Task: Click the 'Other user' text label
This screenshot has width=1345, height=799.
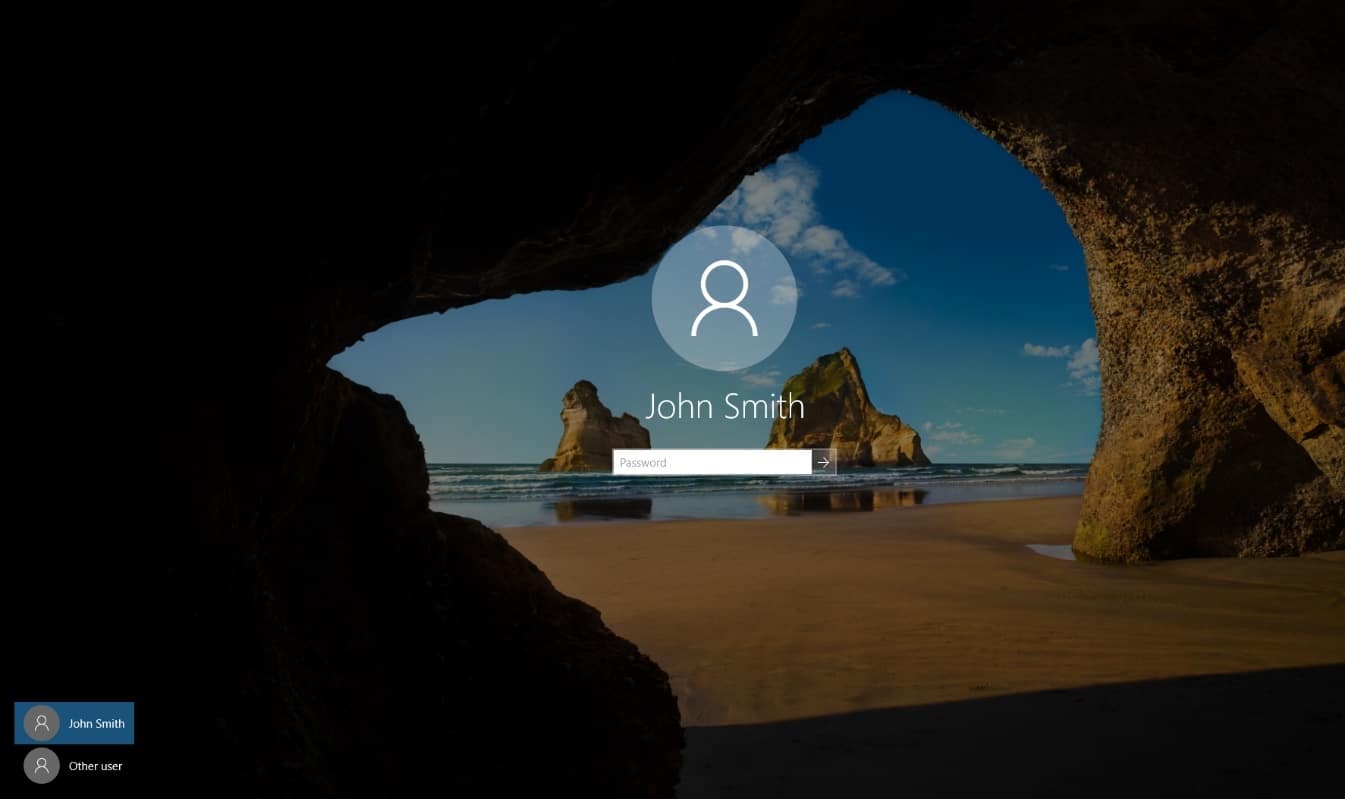Action: coord(96,766)
